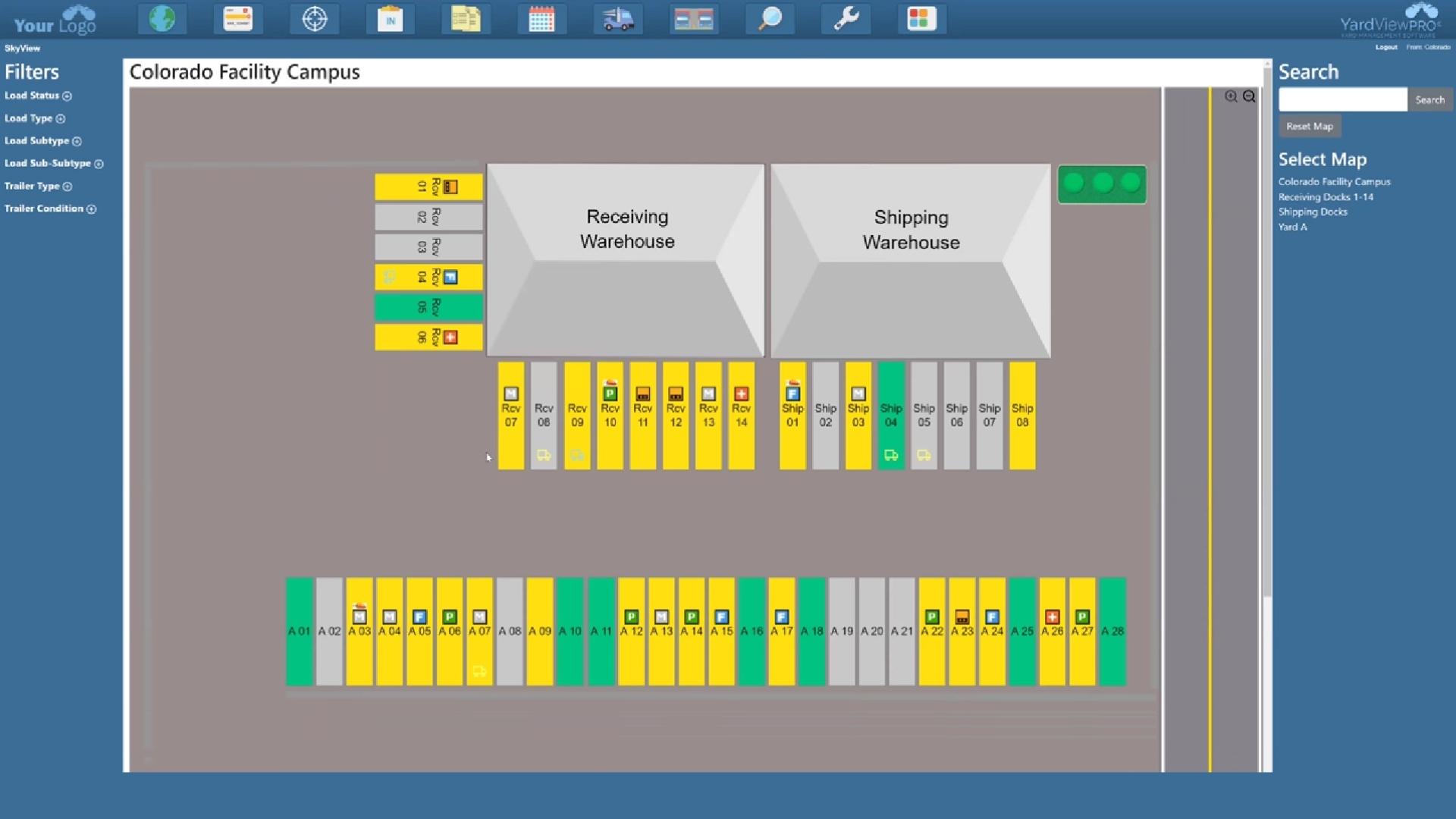1456x819 pixels.
Task: Click the dock doors toolbar icon
Action: [694, 19]
